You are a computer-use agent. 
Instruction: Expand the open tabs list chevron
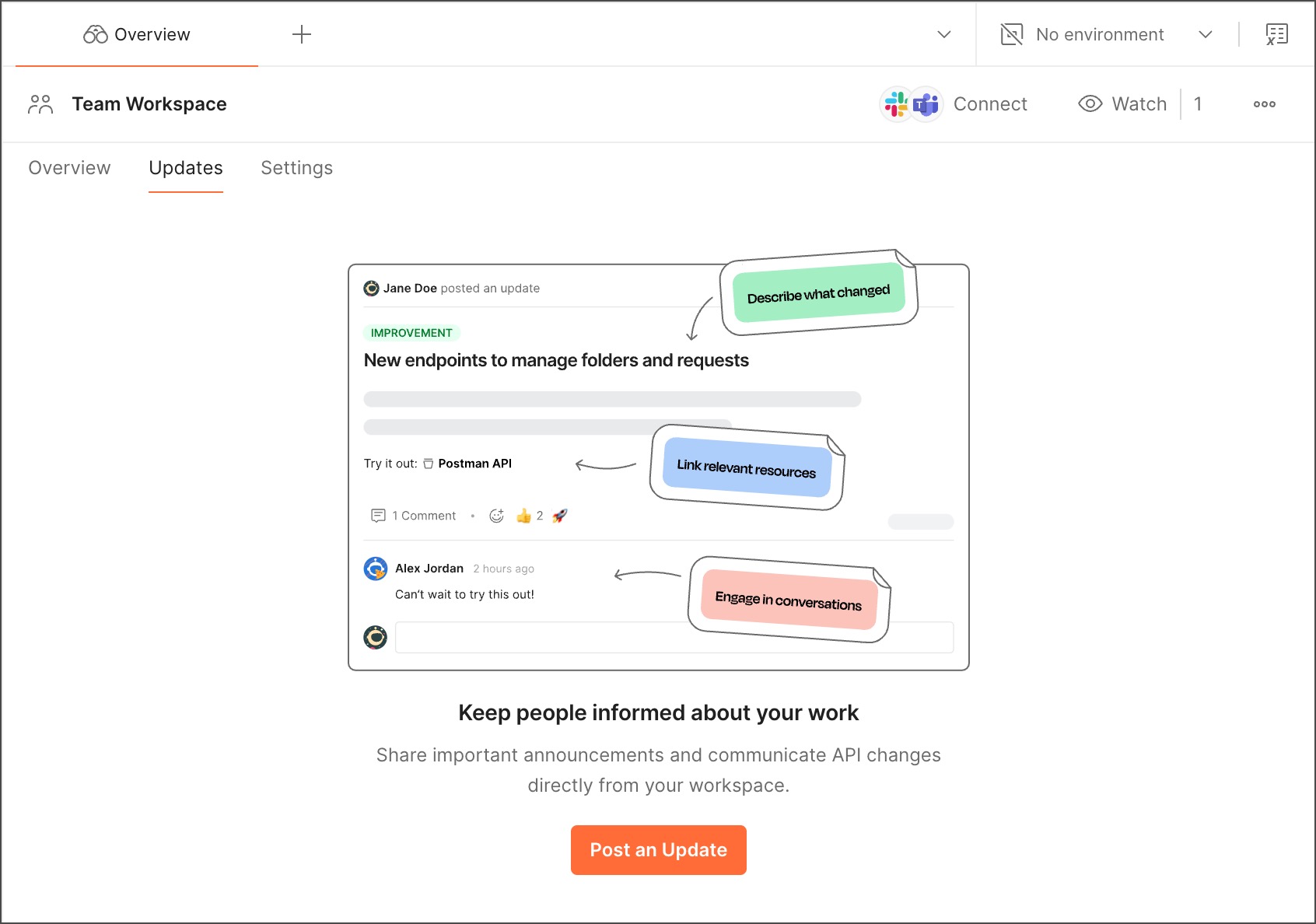pos(944,34)
